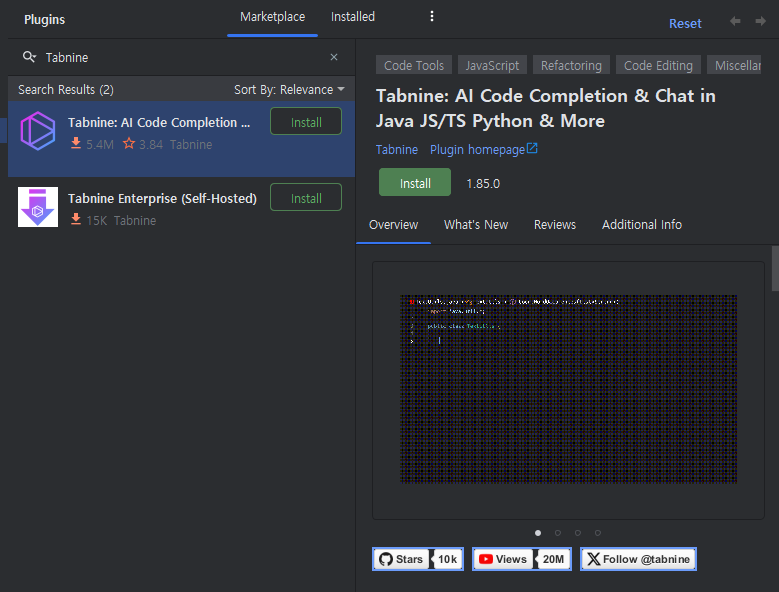
Task: Install Tabnine AI Code Completion from list
Action: click(306, 122)
